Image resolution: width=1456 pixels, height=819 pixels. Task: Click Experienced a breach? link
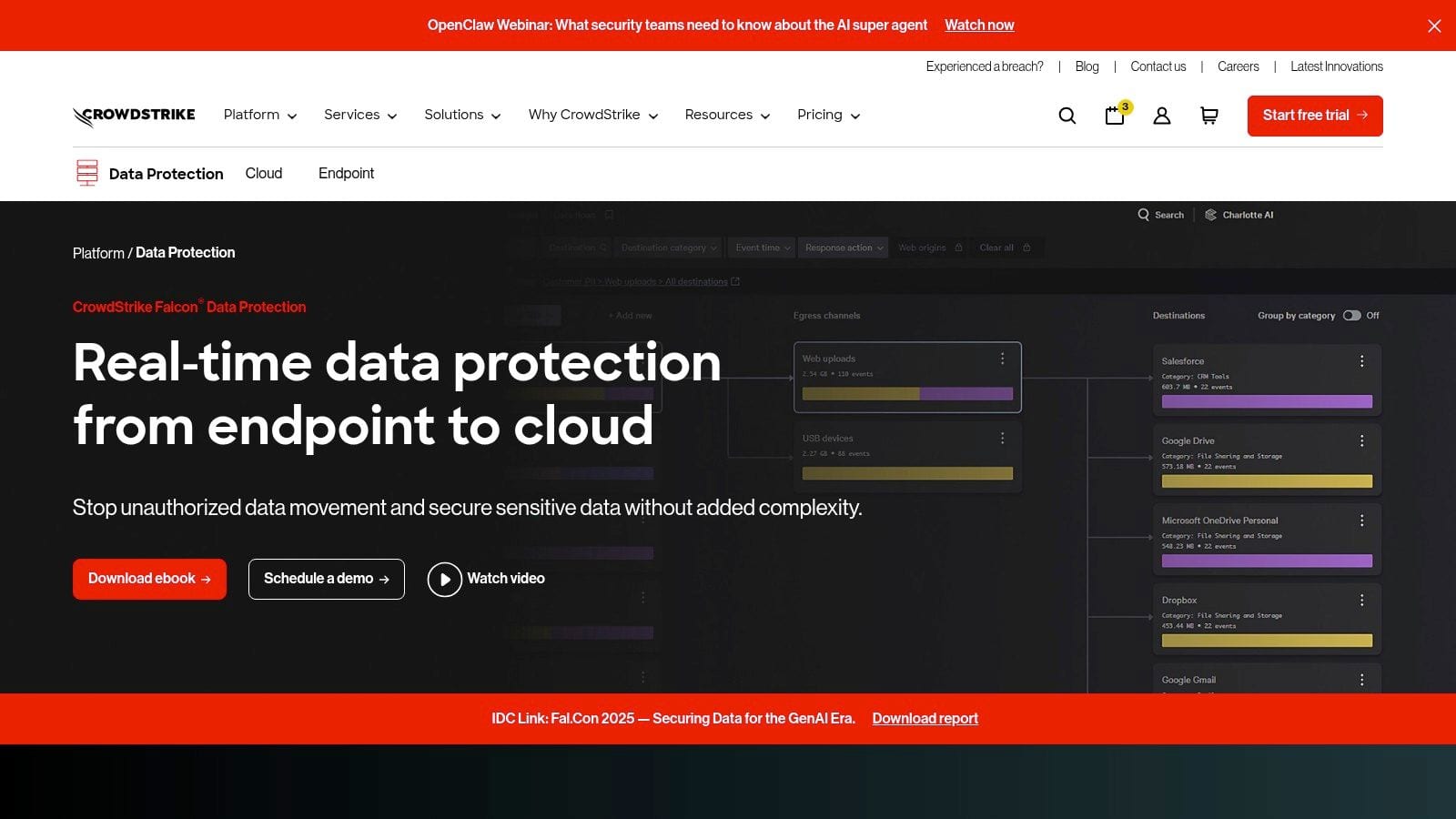coord(985,66)
